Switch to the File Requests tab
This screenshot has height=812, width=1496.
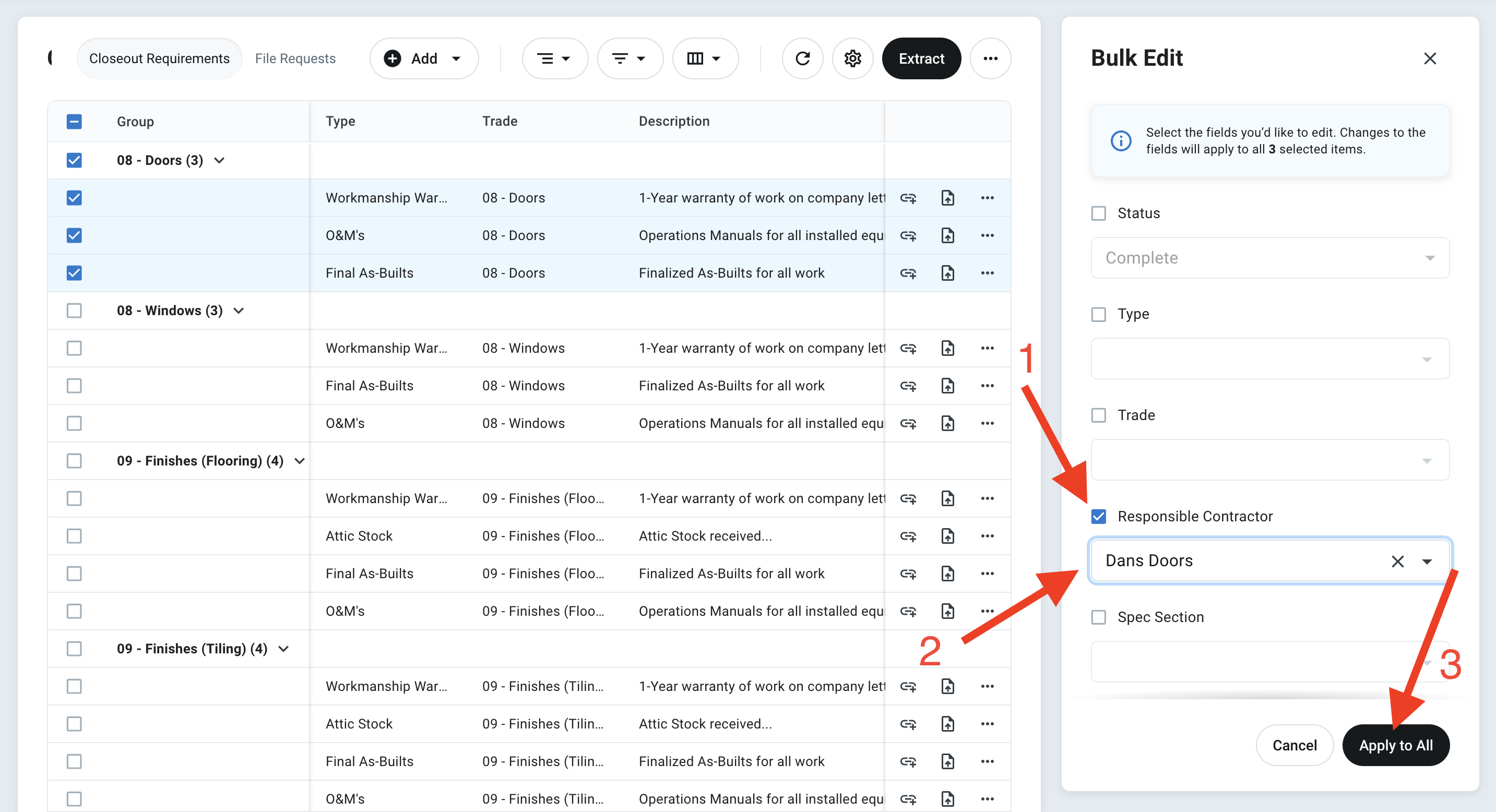pyautogui.click(x=295, y=58)
